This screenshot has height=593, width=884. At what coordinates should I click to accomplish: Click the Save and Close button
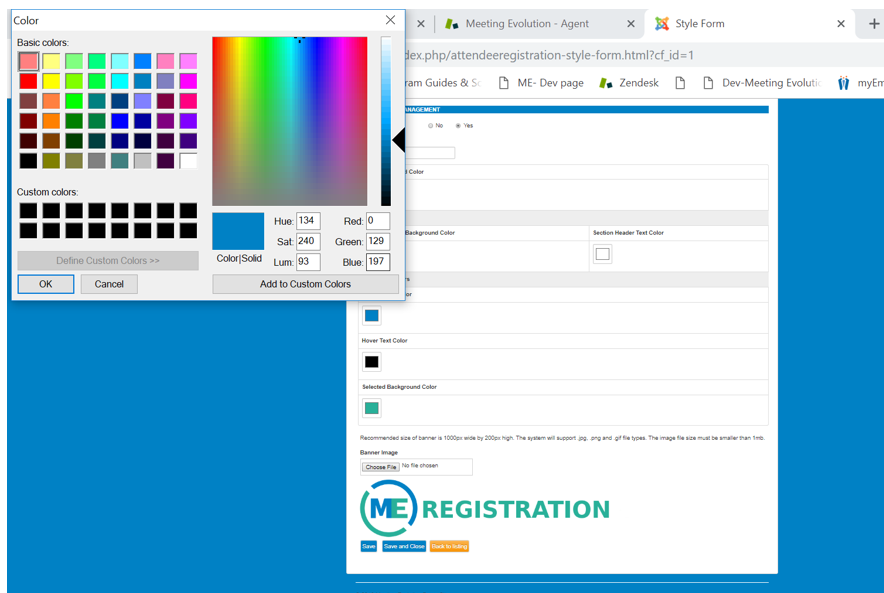coord(404,546)
